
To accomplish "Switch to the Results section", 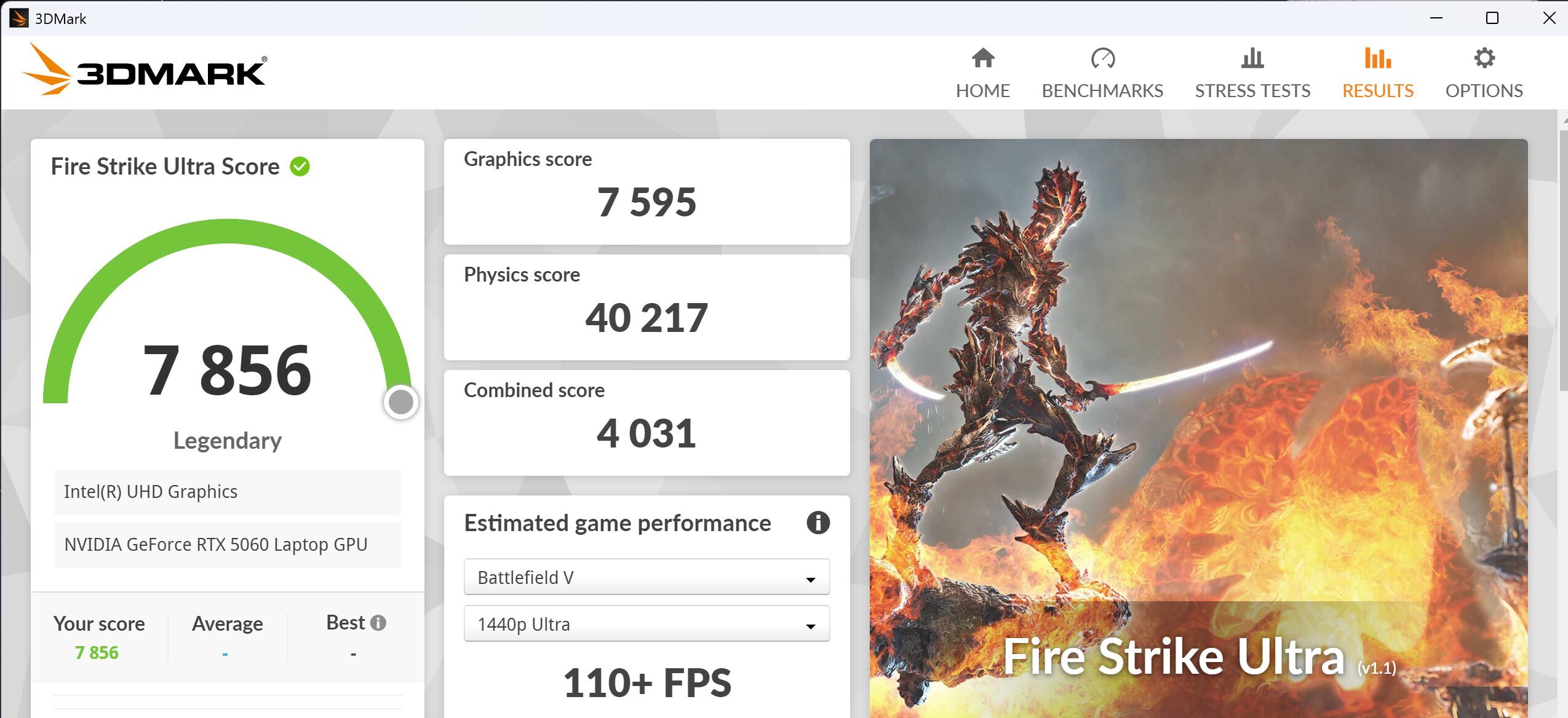I will (1378, 90).
